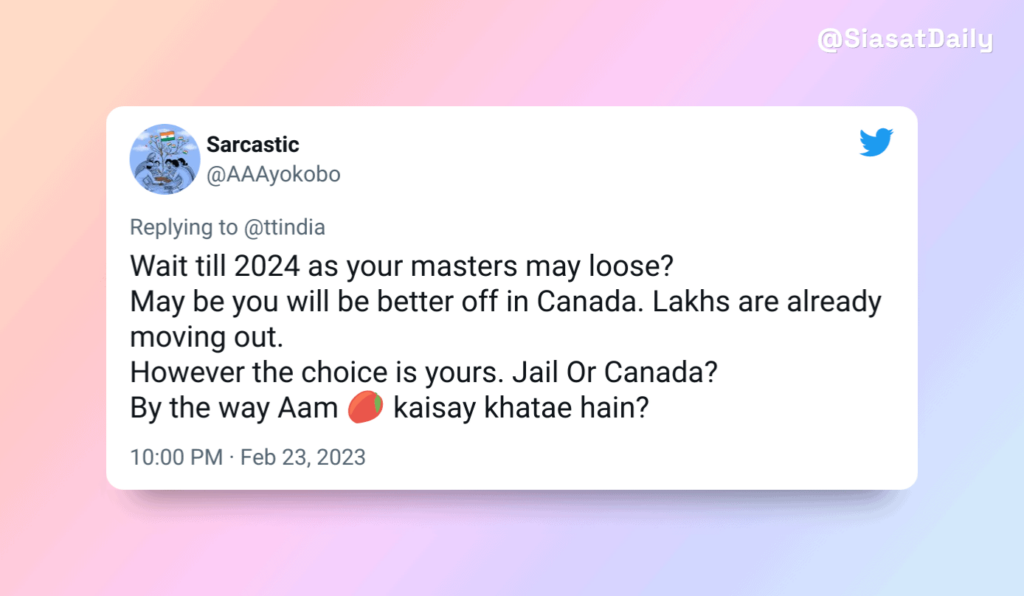Open the Sarcastic display name
The width and height of the screenshot is (1024, 596).
pyautogui.click(x=253, y=145)
